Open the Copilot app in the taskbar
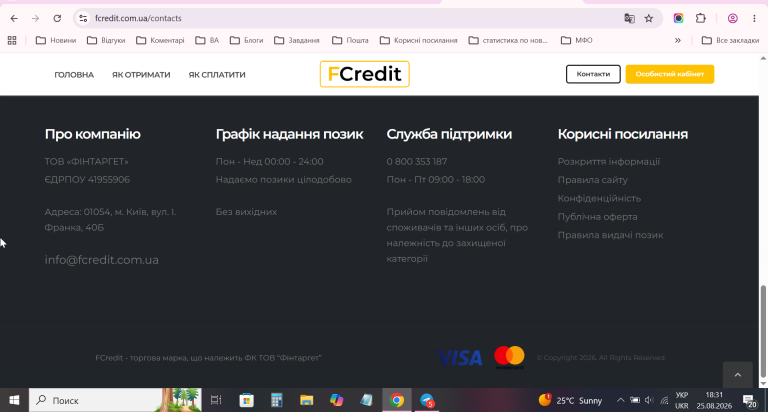The image size is (768, 412). coord(336,400)
